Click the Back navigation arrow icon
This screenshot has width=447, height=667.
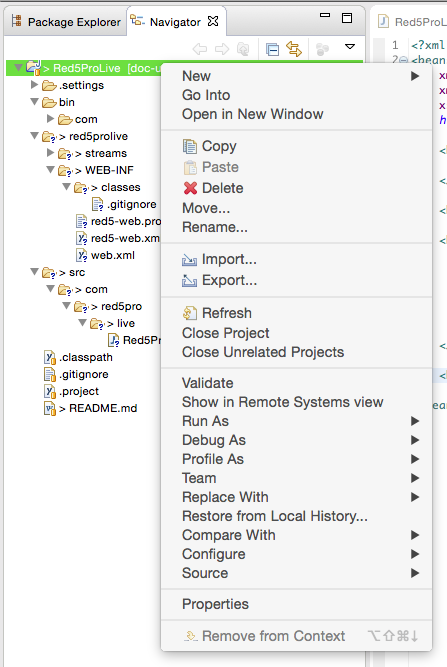click(200, 49)
